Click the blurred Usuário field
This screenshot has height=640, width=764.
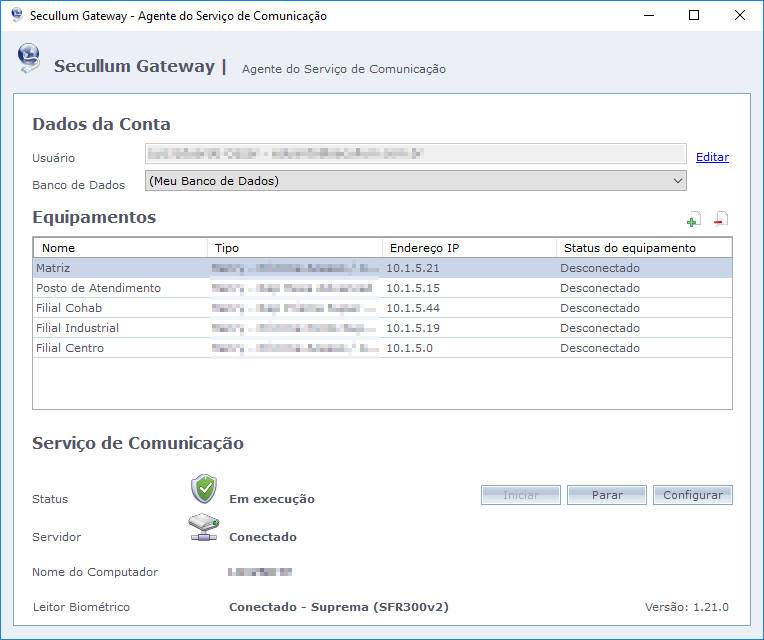416,154
